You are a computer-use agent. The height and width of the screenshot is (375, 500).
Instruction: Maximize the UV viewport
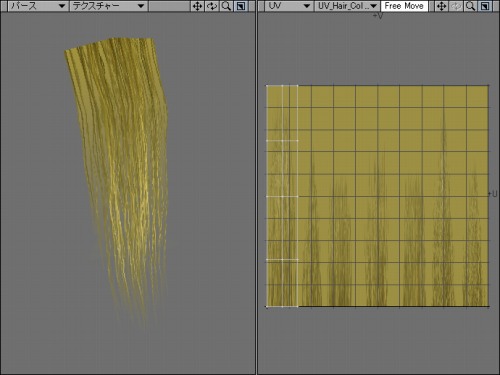485,6
